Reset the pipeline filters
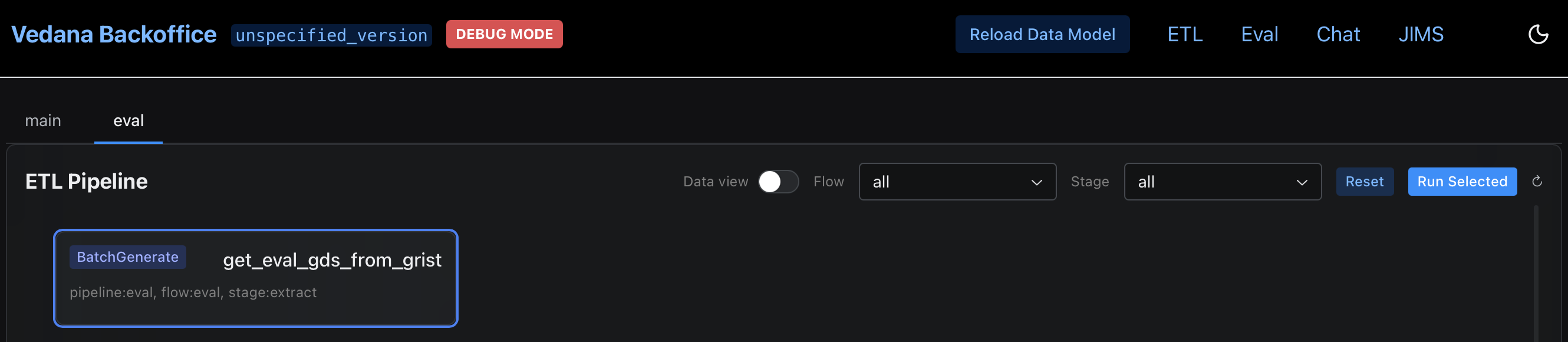 click(x=1364, y=182)
